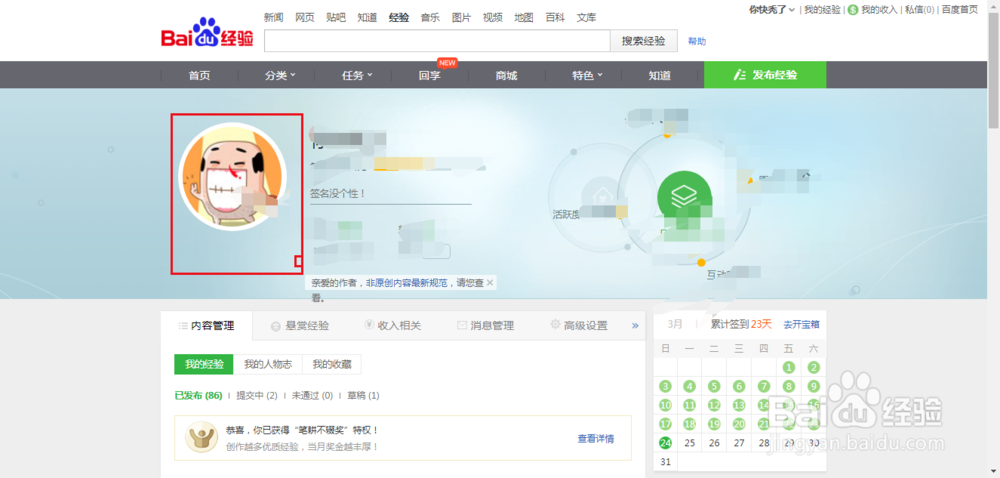
Task: Open the 商城 navigation item
Action: tap(506, 75)
